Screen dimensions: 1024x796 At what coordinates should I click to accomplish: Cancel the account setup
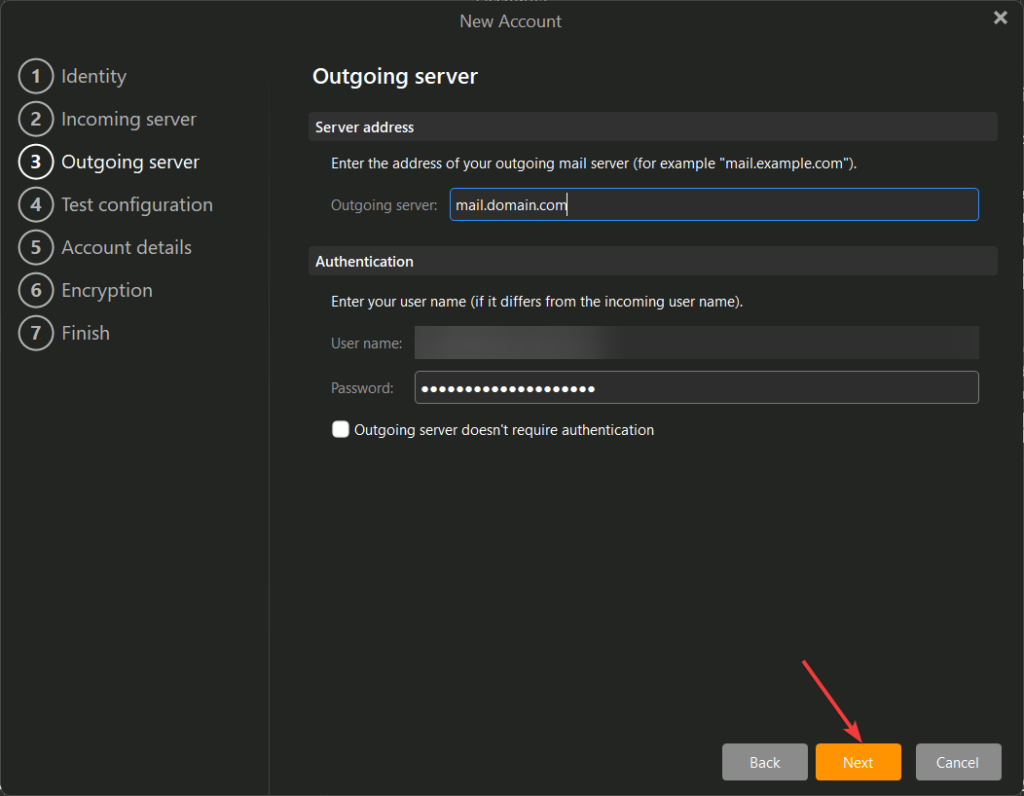click(957, 762)
